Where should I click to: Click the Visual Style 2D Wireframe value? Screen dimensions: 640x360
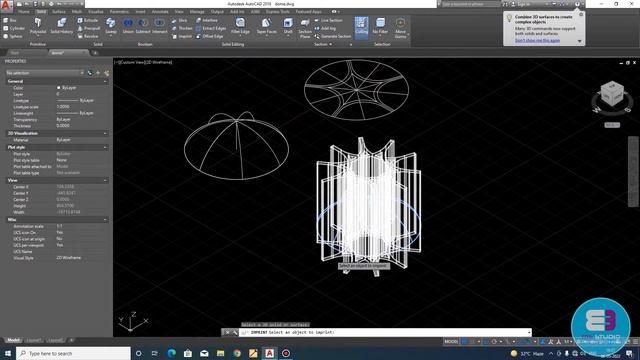tap(69, 258)
